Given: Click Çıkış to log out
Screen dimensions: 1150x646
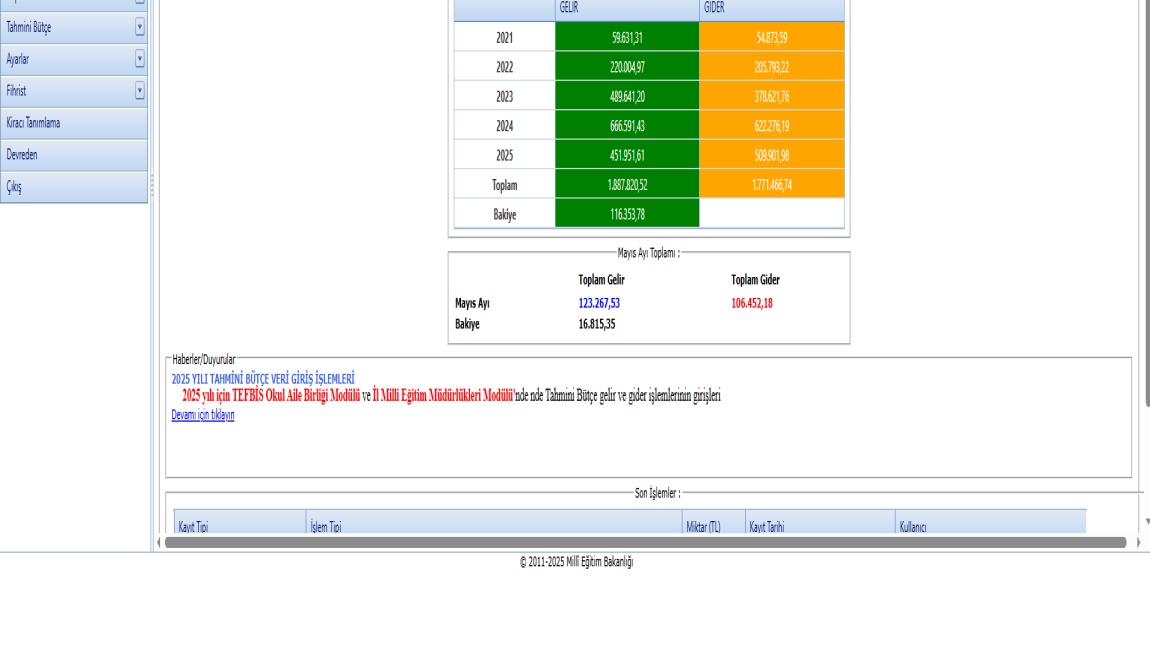Looking at the screenshot, I should 14,187.
